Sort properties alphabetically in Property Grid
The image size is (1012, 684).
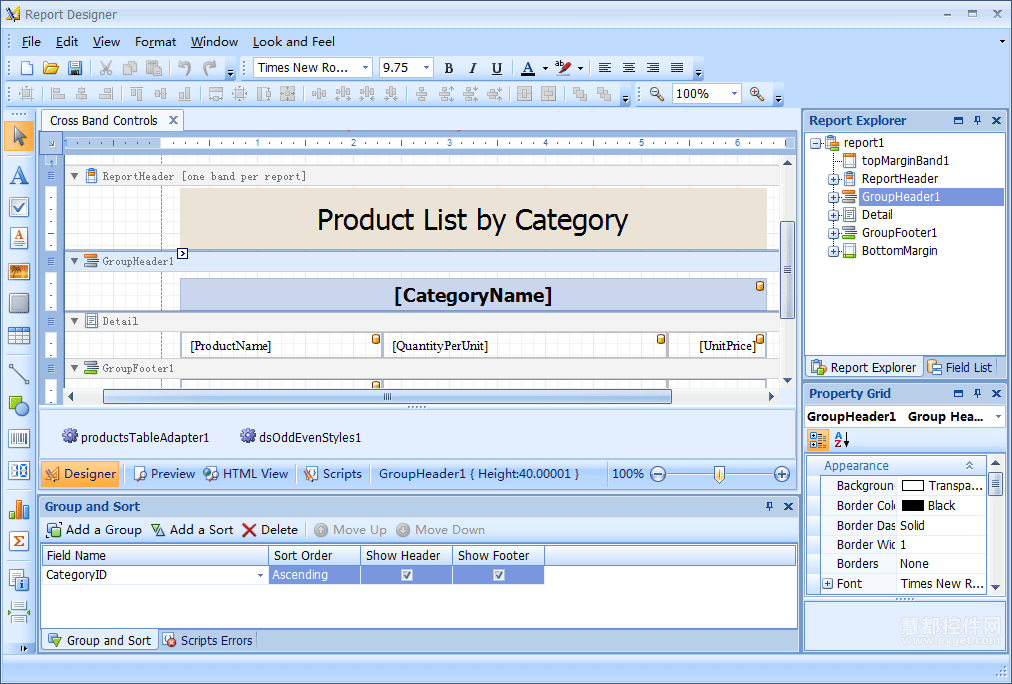click(842, 439)
